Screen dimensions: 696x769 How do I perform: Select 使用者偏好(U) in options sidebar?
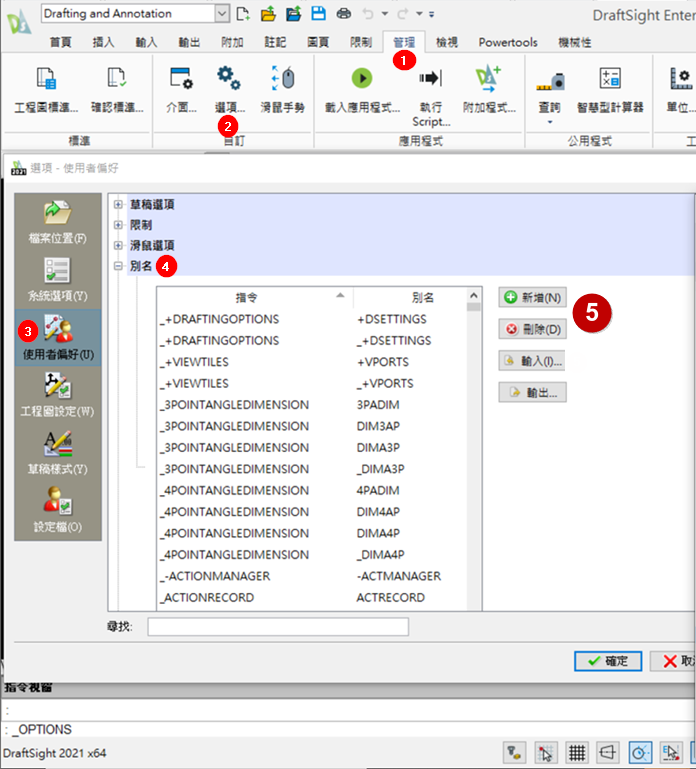58,337
